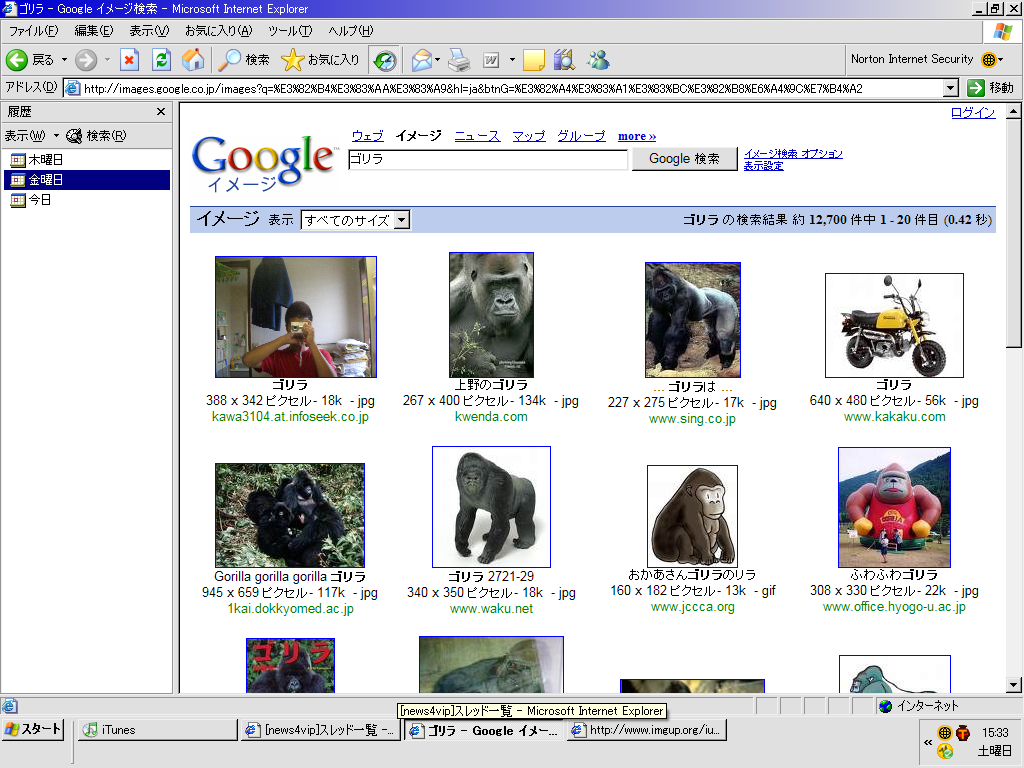The image size is (1024, 768).
Task: Open the ゴリラ 2721-29 figurine thumbnail
Action: (x=491, y=507)
